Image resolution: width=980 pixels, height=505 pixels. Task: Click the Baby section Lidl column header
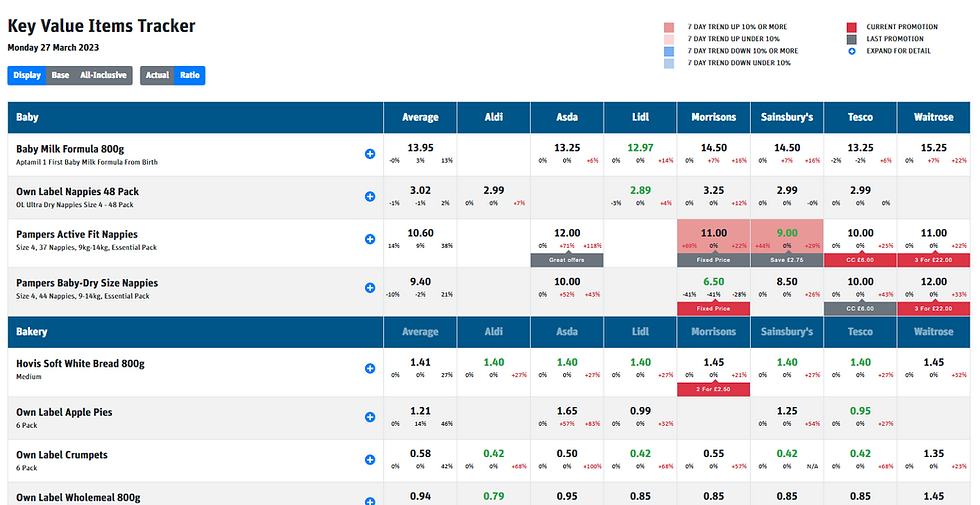(x=640, y=118)
